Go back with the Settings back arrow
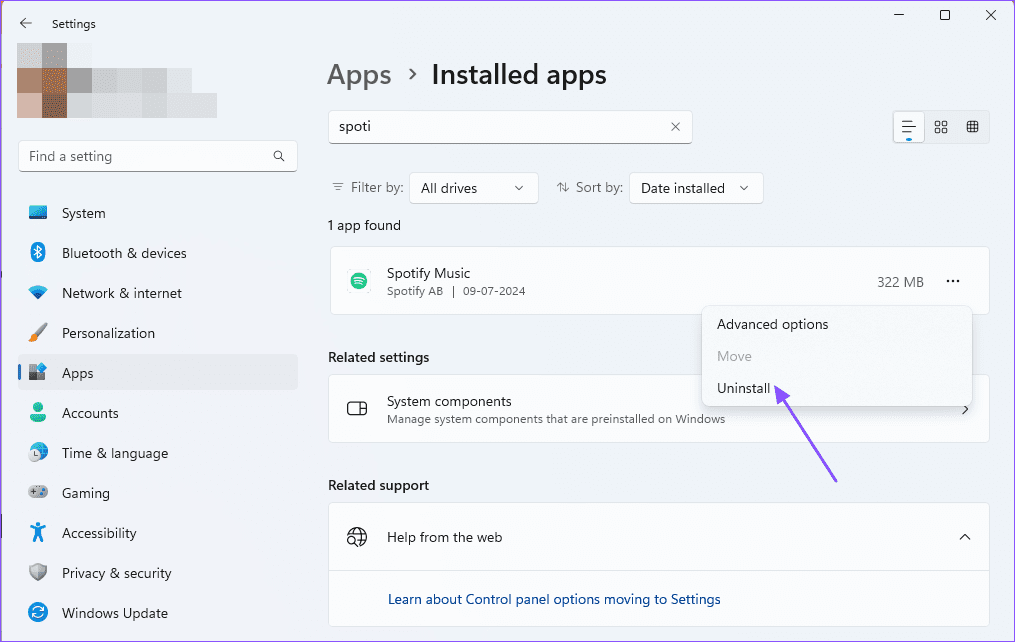Screen dimensions: 1015x642 [26, 23]
